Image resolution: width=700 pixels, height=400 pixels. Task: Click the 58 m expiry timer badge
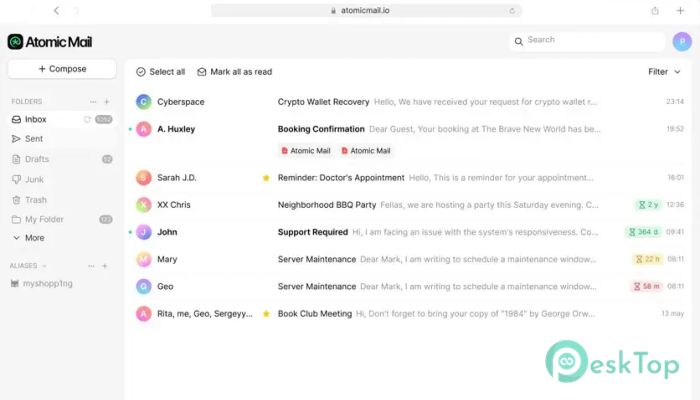pyautogui.click(x=646, y=287)
